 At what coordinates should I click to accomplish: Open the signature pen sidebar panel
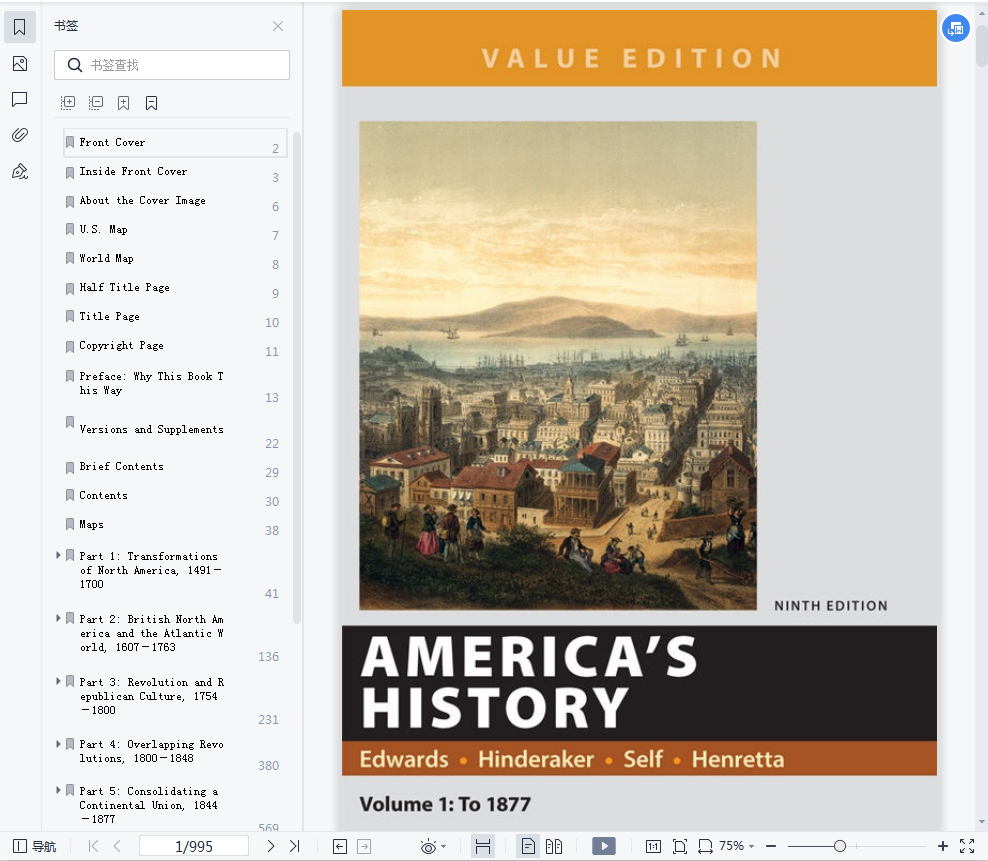click(20, 171)
